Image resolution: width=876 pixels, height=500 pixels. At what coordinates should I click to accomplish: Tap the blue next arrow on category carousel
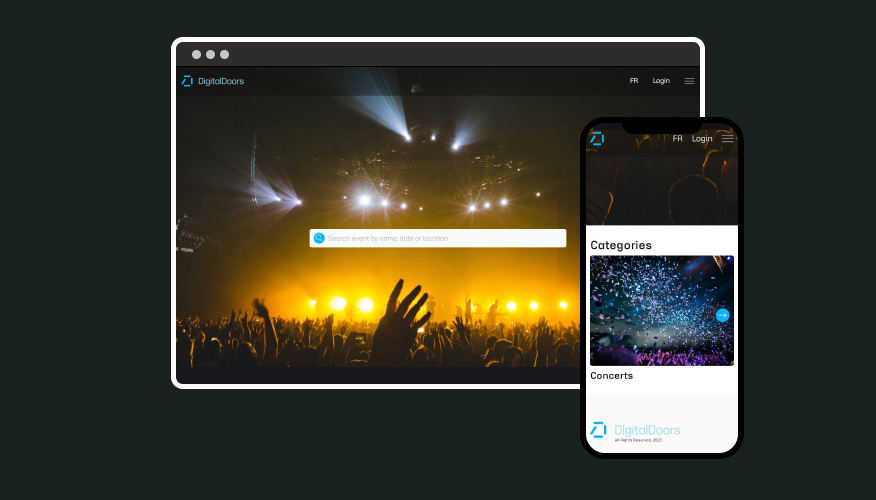point(723,315)
